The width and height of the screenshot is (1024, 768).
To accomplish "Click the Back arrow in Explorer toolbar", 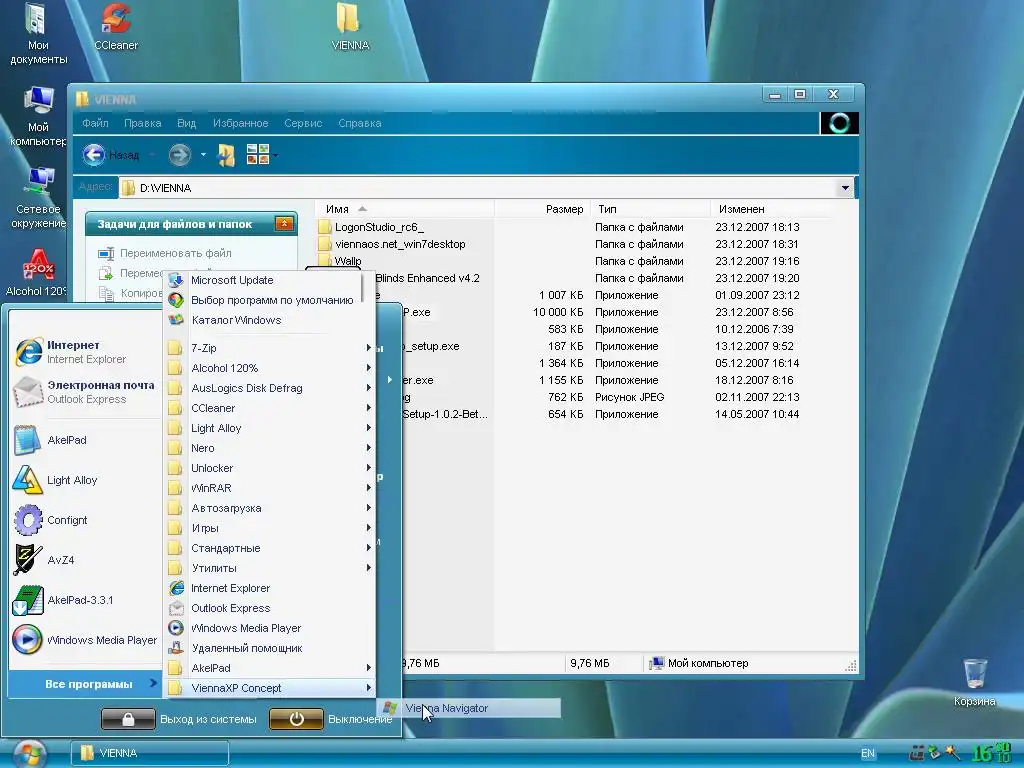I will coord(94,155).
